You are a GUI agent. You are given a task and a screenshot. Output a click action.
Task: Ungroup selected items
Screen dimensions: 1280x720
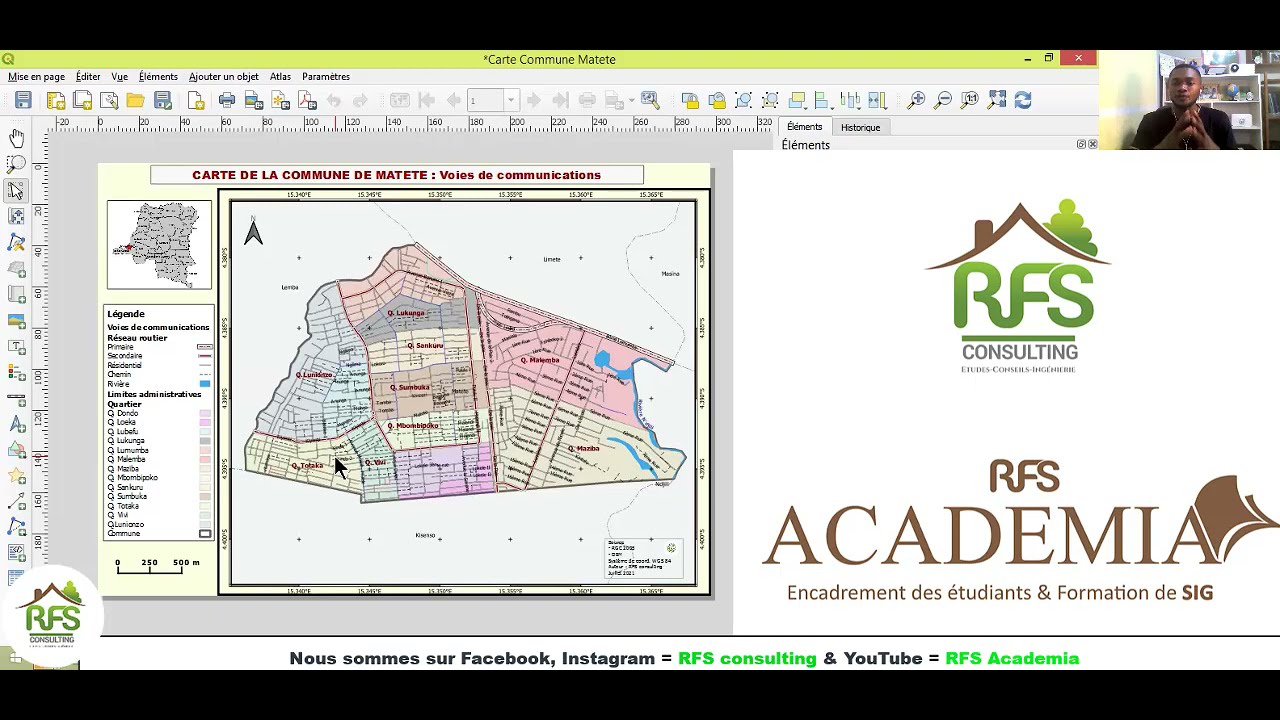click(x=770, y=100)
